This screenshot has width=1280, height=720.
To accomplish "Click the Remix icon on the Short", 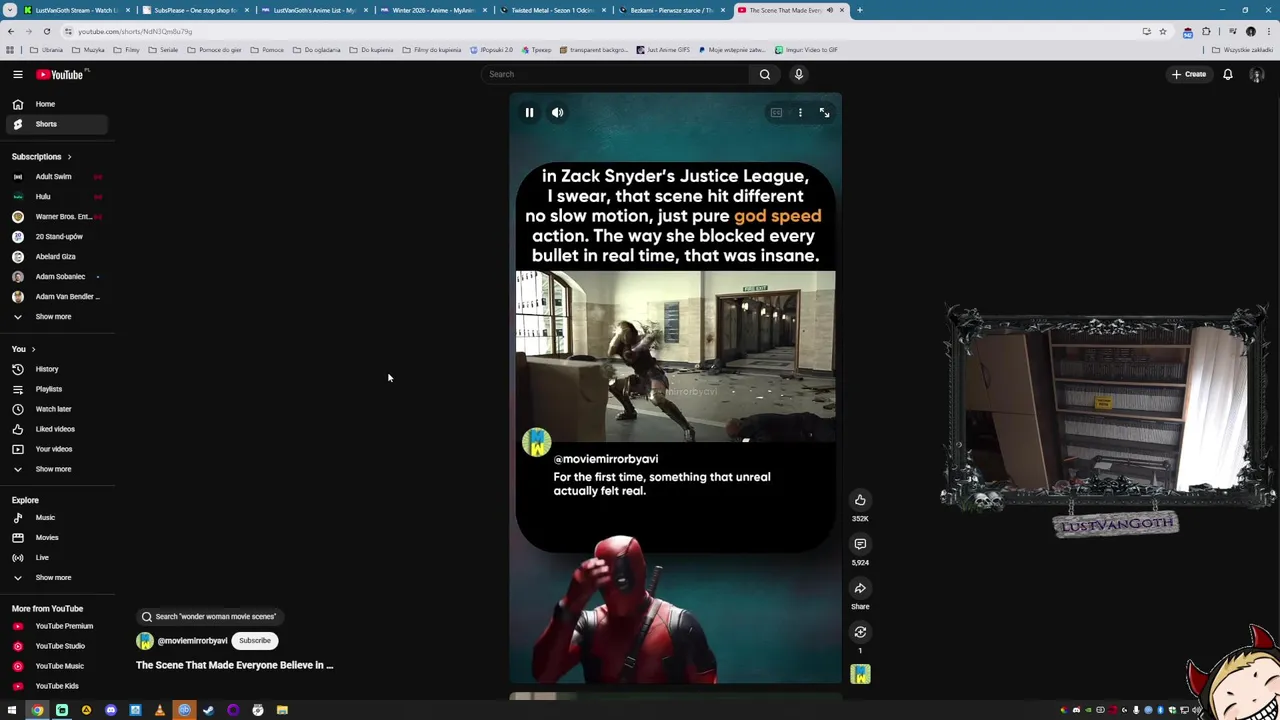I will 860,632.
